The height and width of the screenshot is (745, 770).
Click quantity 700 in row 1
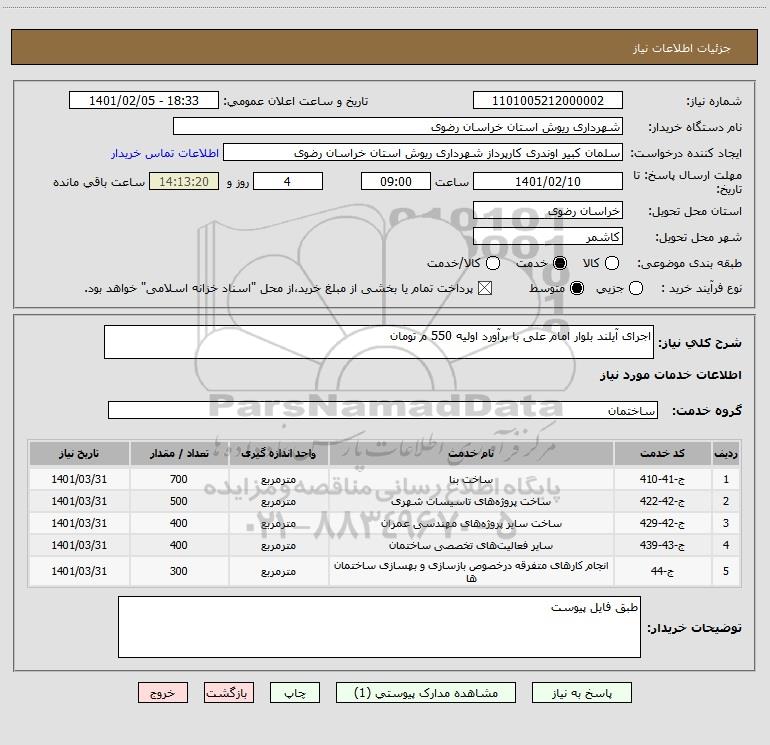pyautogui.click(x=179, y=479)
